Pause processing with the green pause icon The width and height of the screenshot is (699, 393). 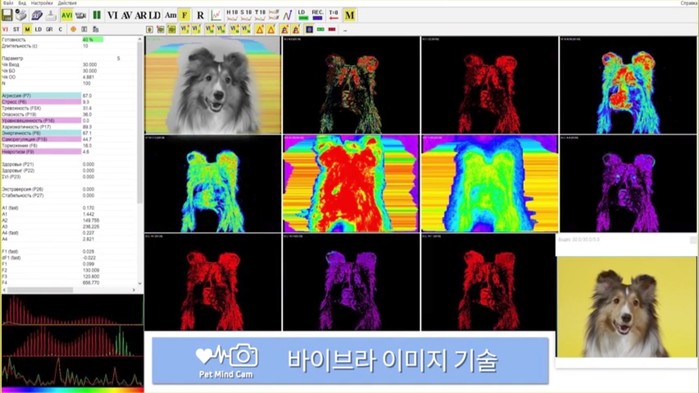[x=97, y=15]
